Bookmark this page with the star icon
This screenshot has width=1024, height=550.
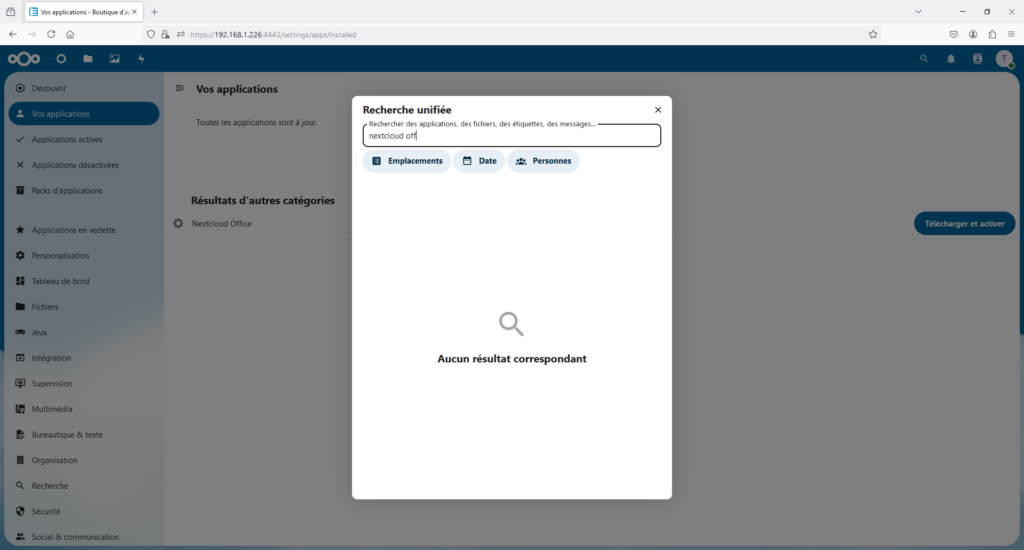click(873, 34)
